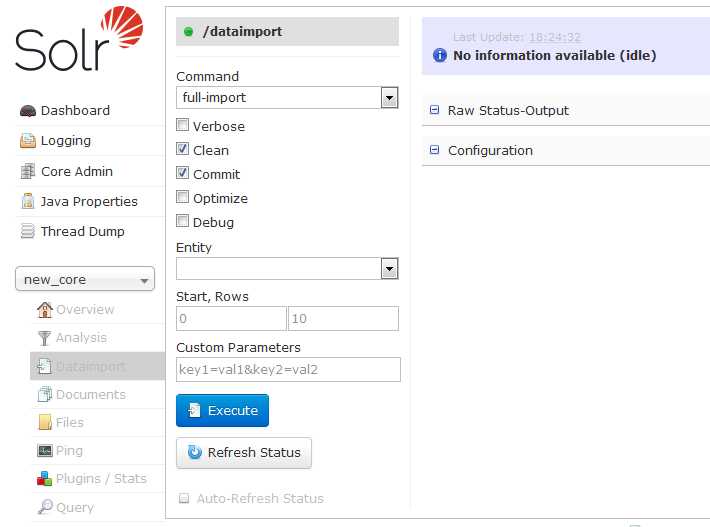
Task: Open the Overview core menu item
Action: [85, 310]
